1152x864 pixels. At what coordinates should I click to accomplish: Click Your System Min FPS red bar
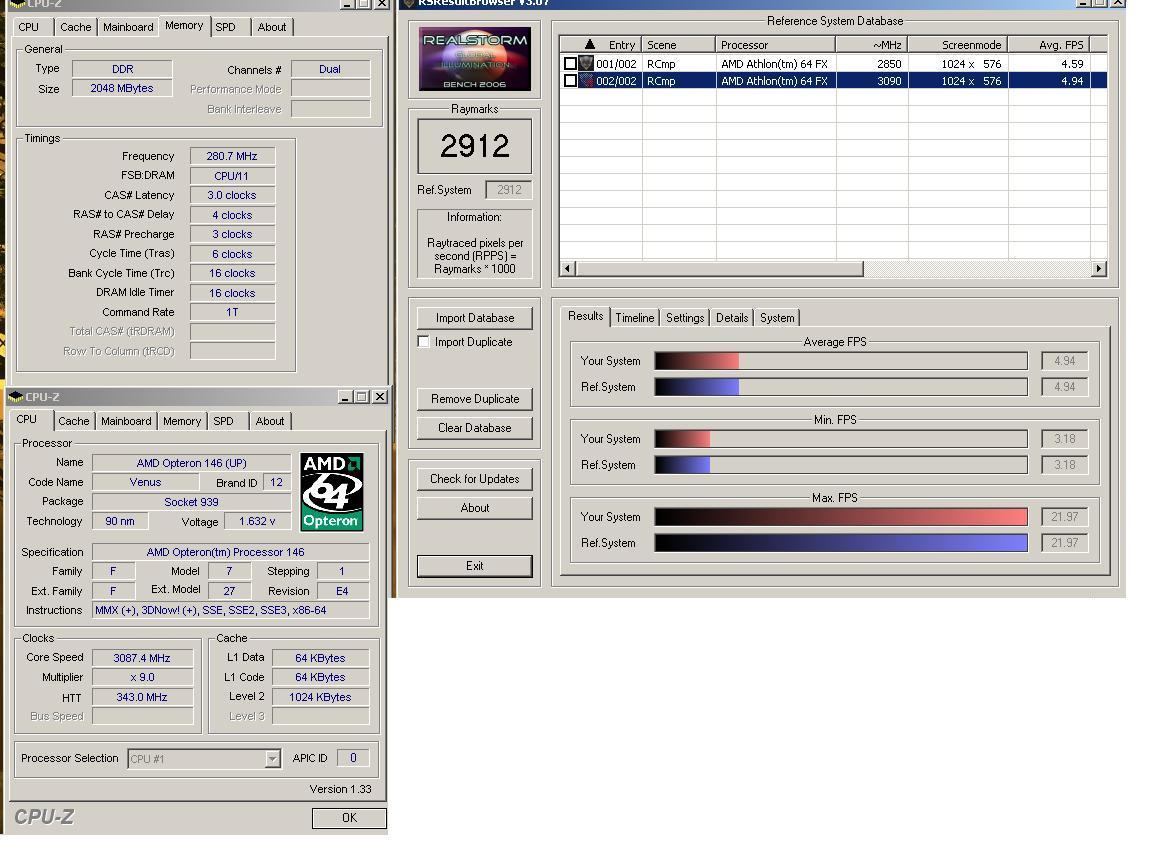[682, 439]
